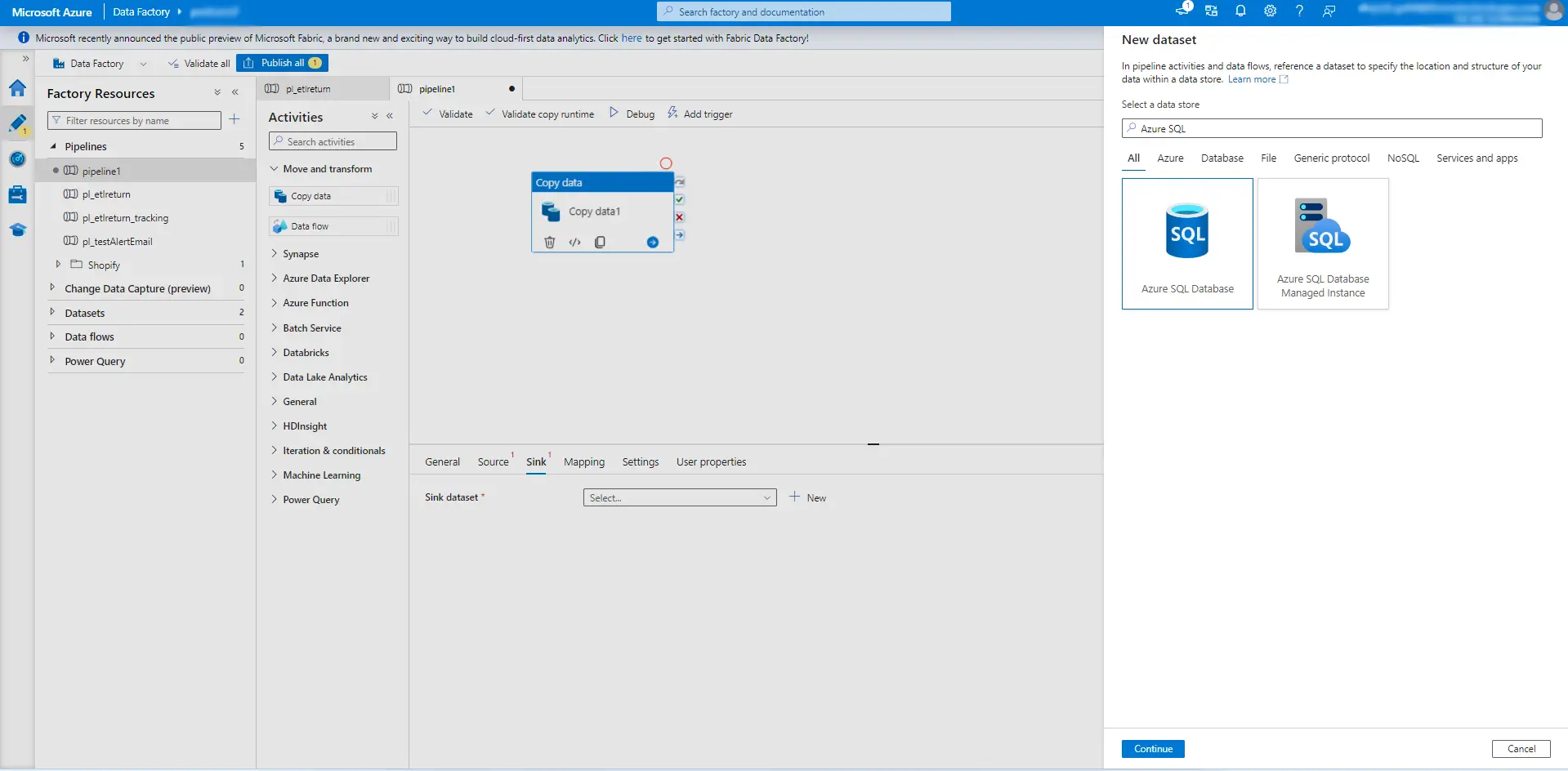The width and height of the screenshot is (1568, 771).
Task: Select the Azure SQL Database data store tile
Action: point(1187,243)
